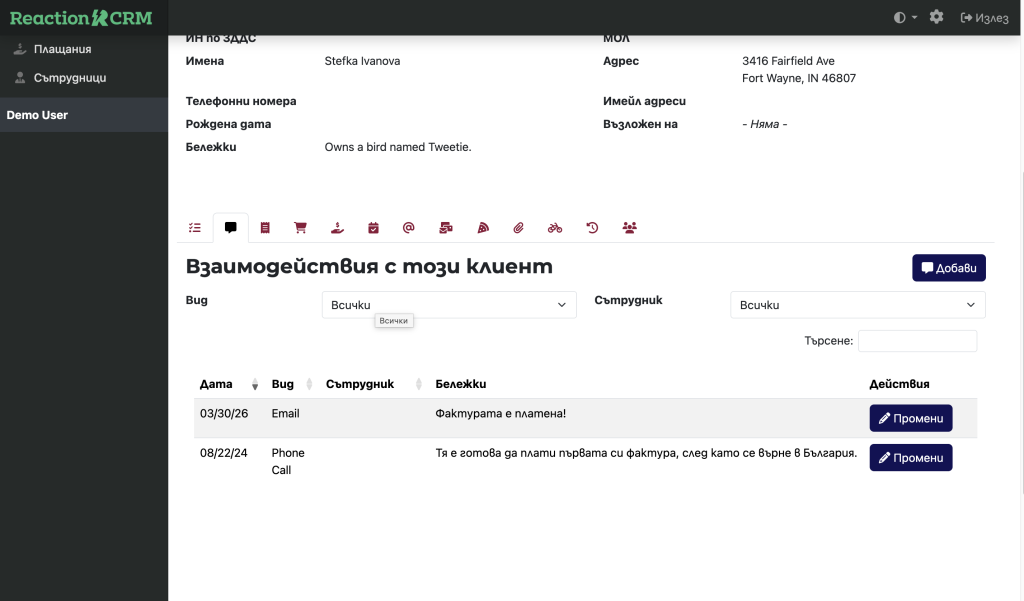This screenshot has width=1024, height=601.
Task: Open the invoices receipt tab icon
Action: [265, 228]
